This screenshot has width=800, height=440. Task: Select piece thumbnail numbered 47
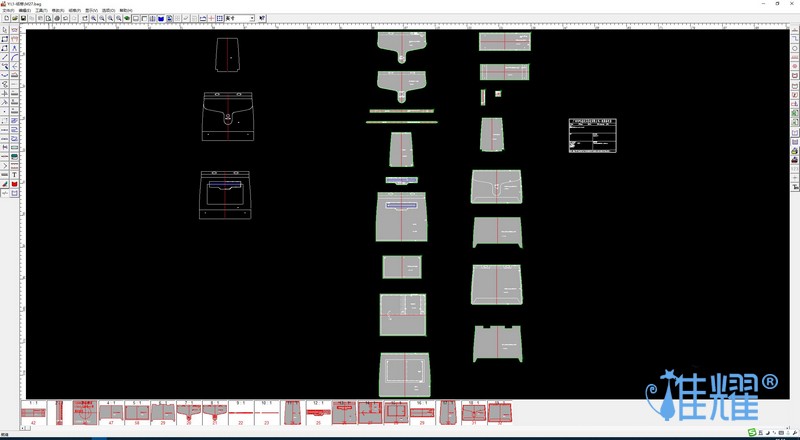click(110, 412)
